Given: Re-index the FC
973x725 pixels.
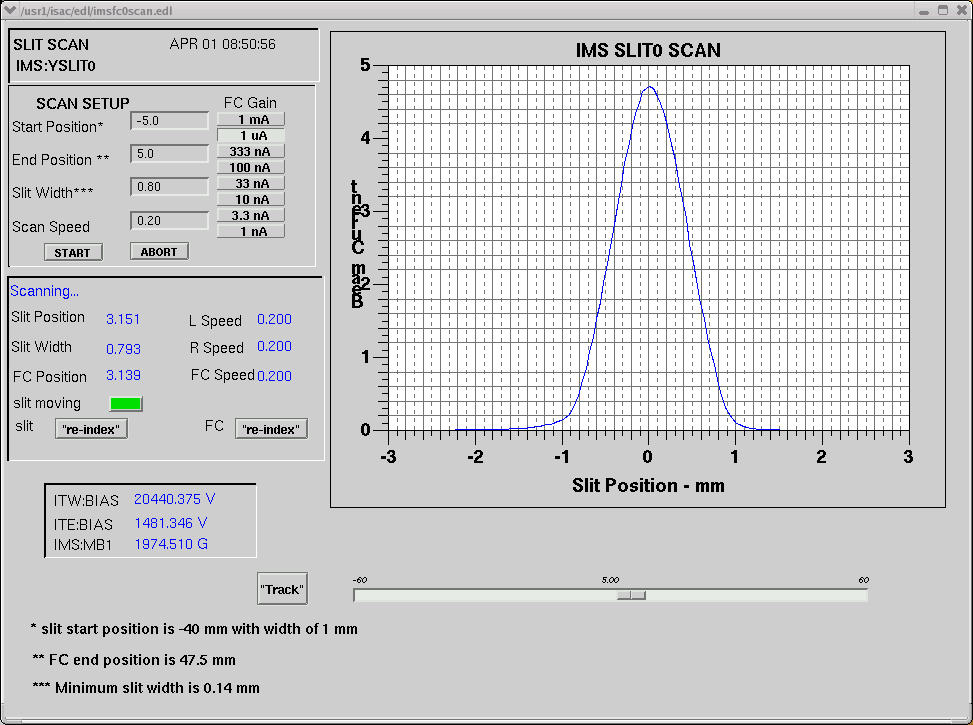Looking at the screenshot, I should 271,429.
